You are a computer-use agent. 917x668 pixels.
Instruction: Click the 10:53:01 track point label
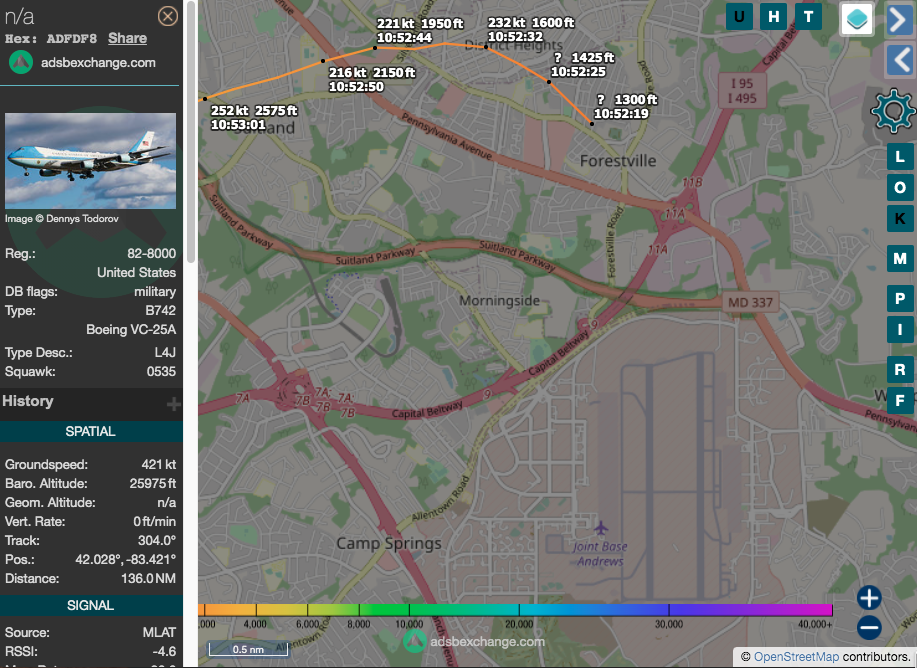(254, 118)
